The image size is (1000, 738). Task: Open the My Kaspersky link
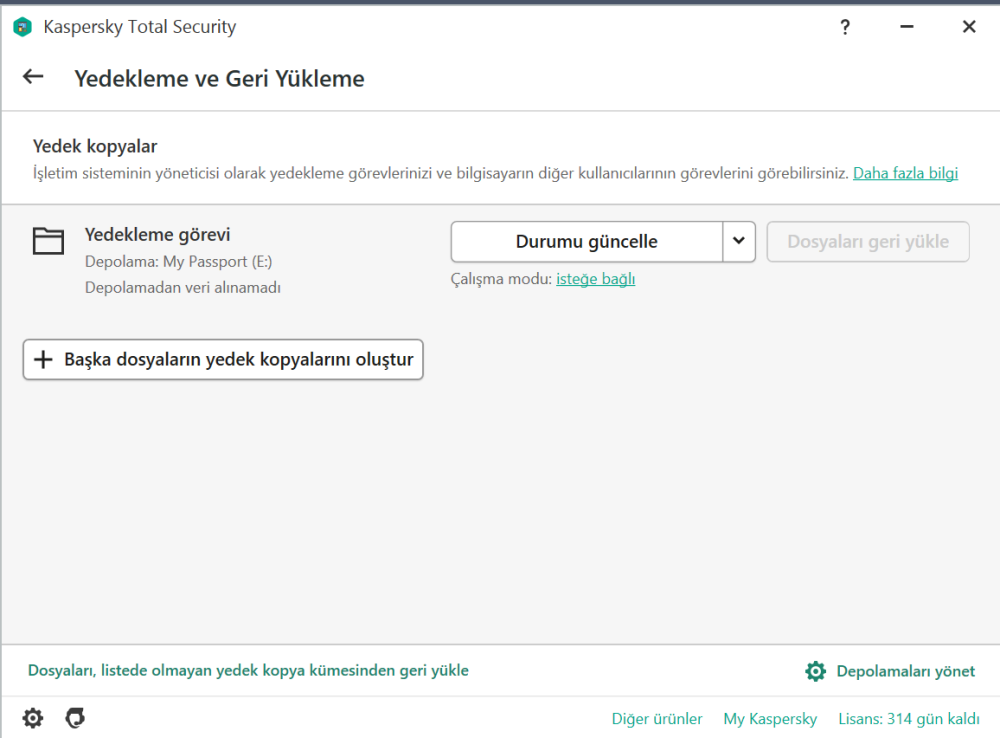(x=770, y=719)
